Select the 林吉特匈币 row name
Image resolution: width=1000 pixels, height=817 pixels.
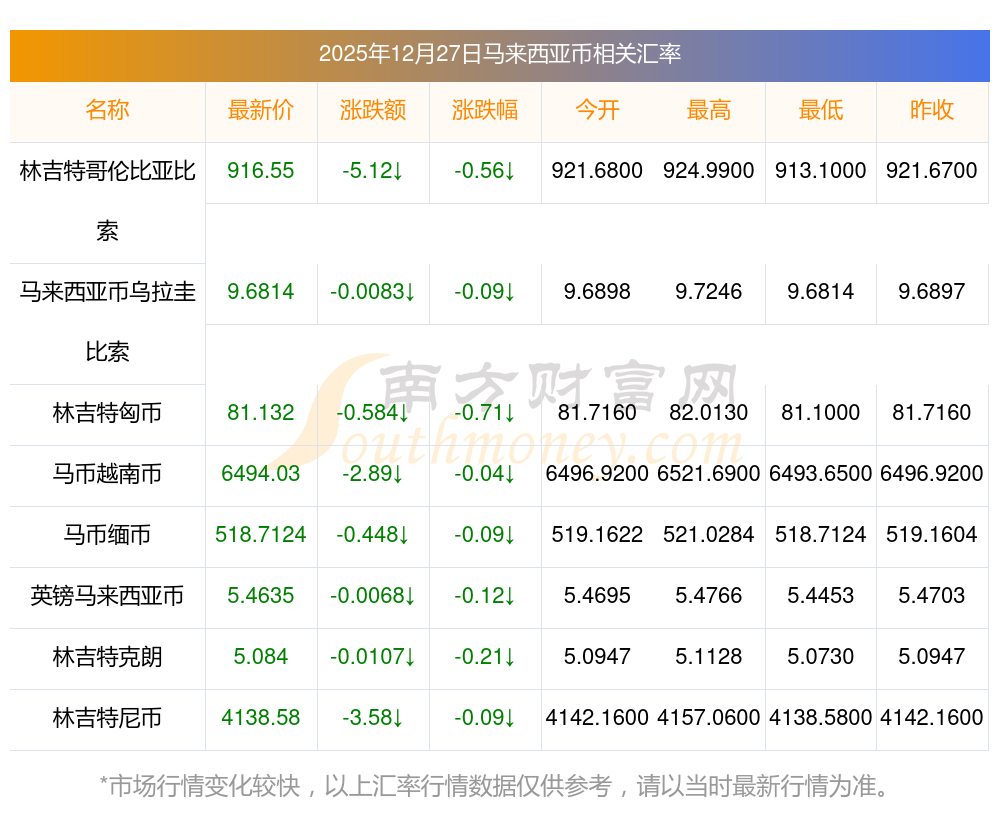[107, 413]
